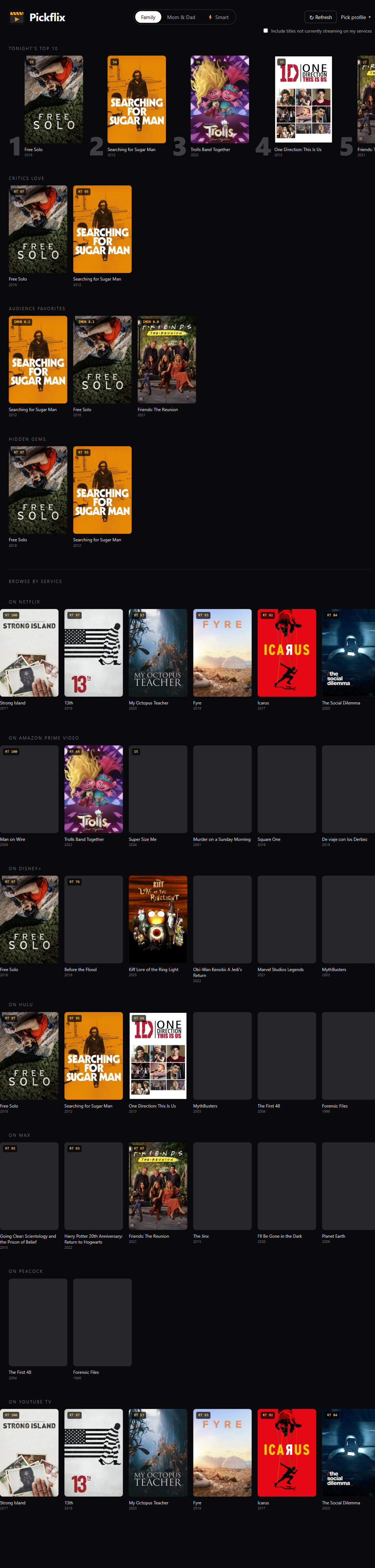
Task: Open Murder on a Sunday Morning card
Action: point(223,789)
